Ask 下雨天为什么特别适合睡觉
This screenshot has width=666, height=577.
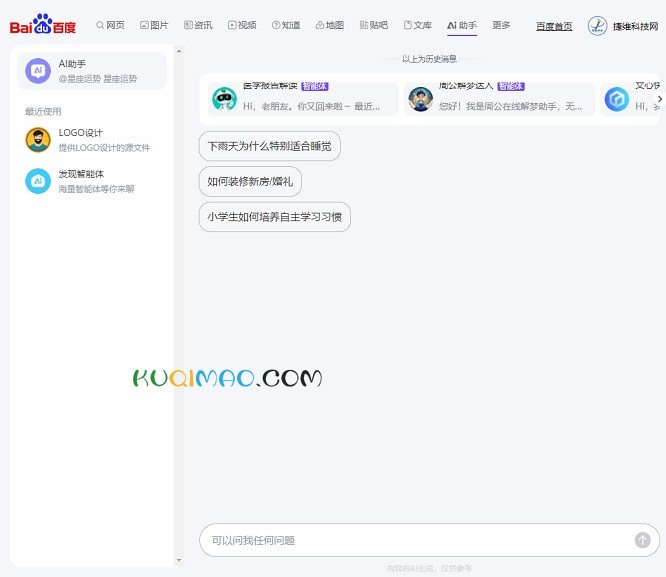270,146
